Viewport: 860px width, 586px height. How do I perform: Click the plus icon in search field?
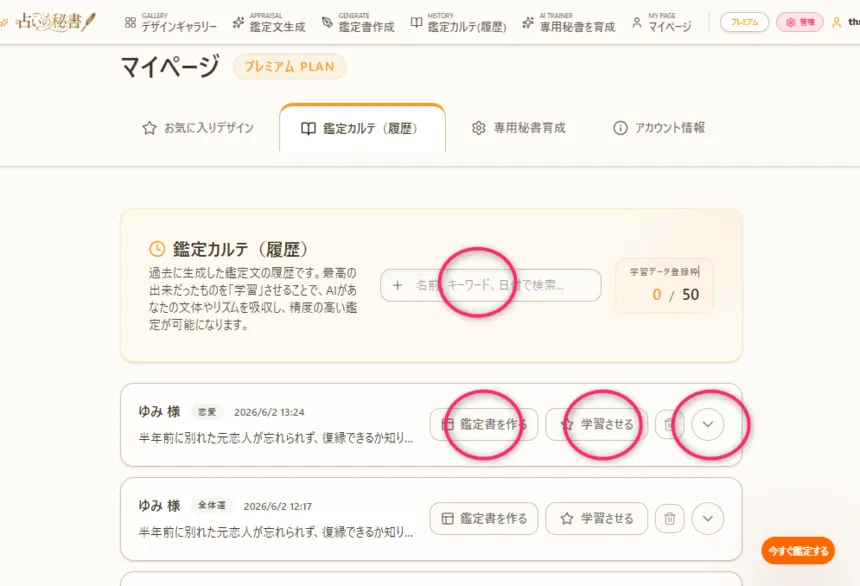pyautogui.click(x=398, y=285)
